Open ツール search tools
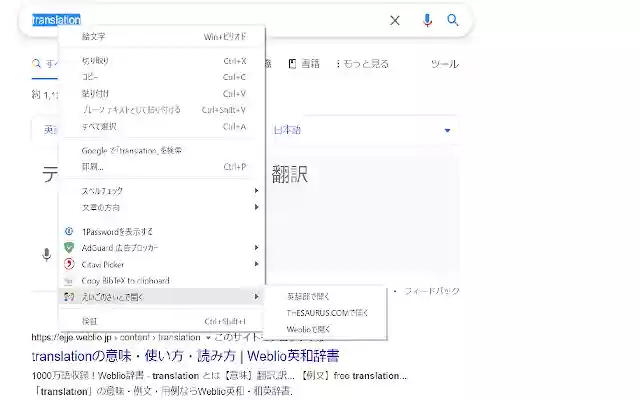The image size is (640, 400). [x=445, y=64]
